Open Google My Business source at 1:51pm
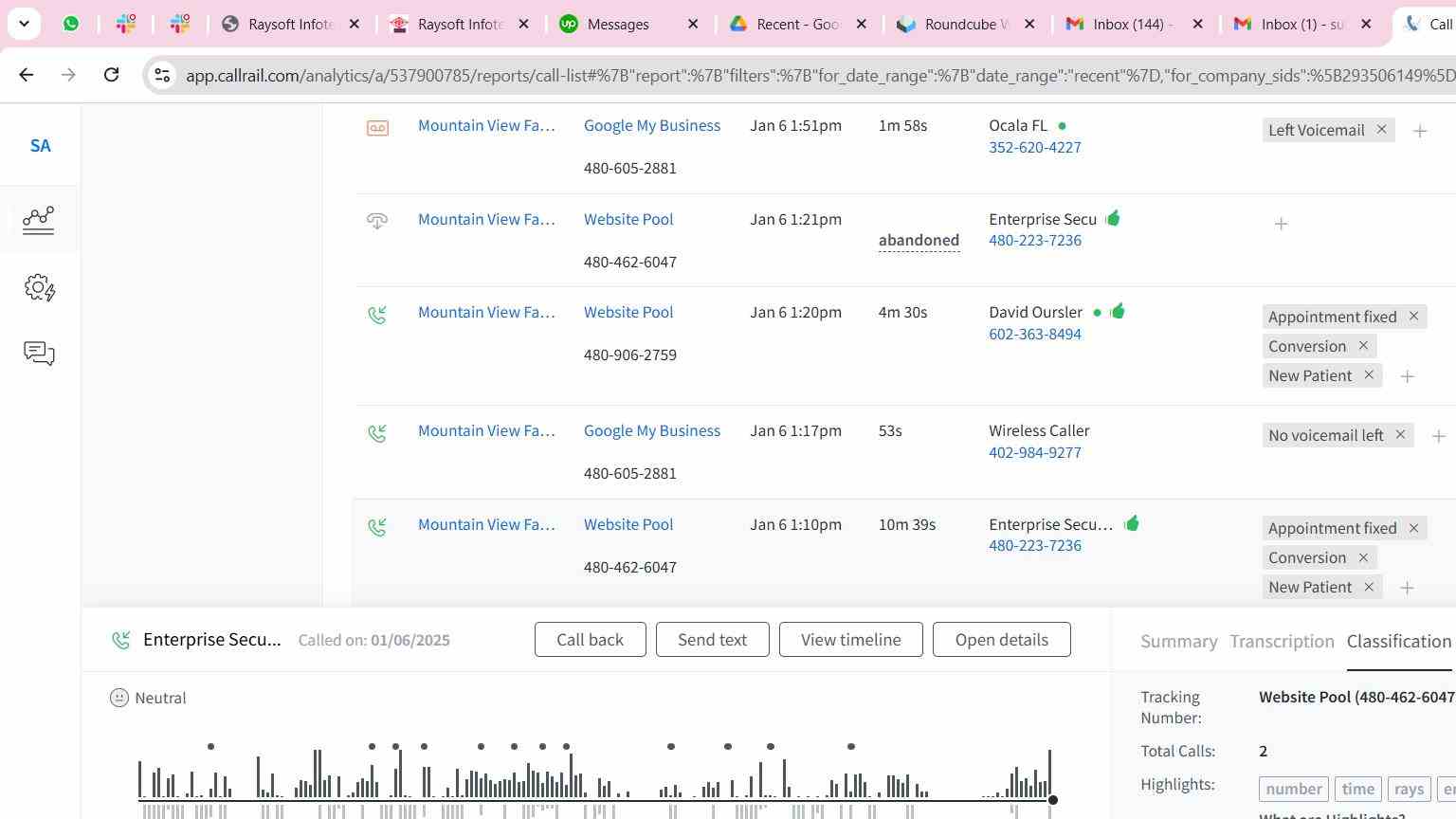The height and width of the screenshot is (819, 1456). click(x=652, y=125)
